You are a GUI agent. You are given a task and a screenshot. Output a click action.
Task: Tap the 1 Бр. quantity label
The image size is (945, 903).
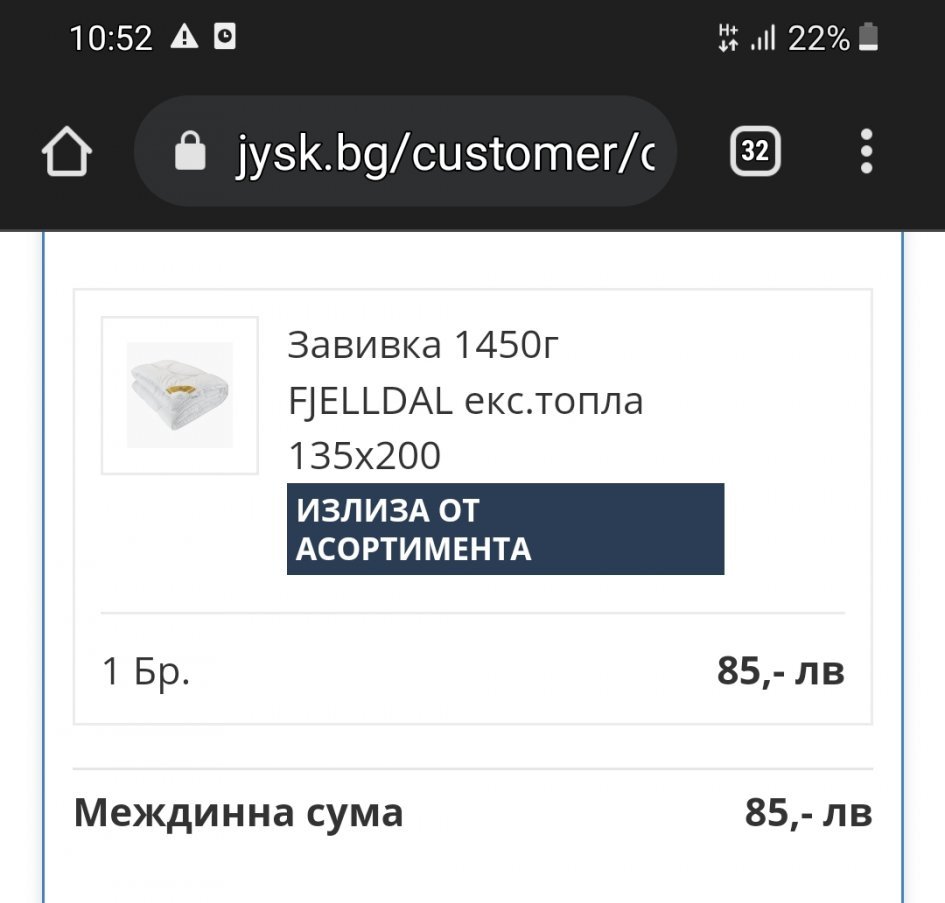tap(146, 671)
